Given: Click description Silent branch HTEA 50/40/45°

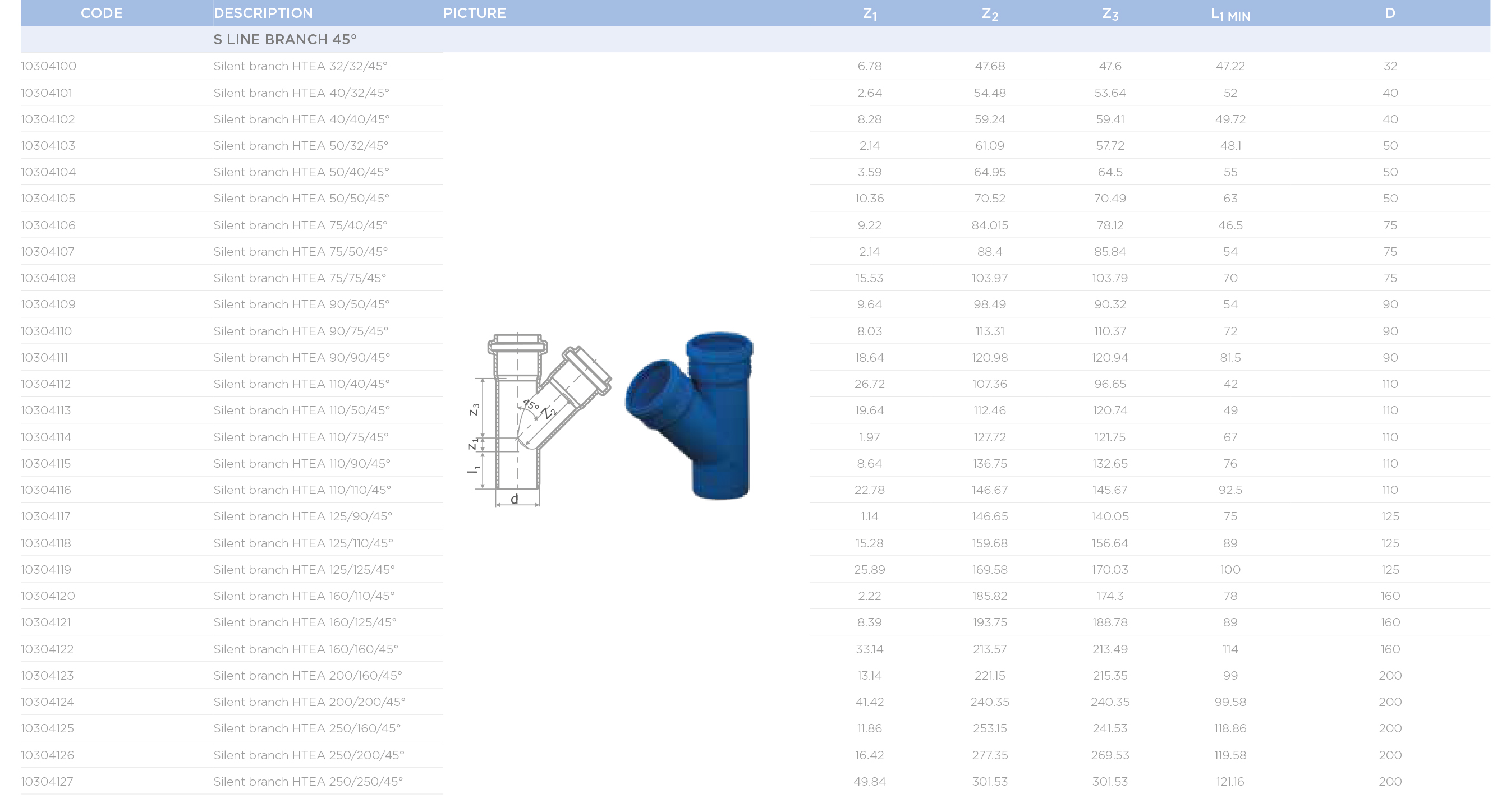Looking at the screenshot, I should pyautogui.click(x=301, y=172).
